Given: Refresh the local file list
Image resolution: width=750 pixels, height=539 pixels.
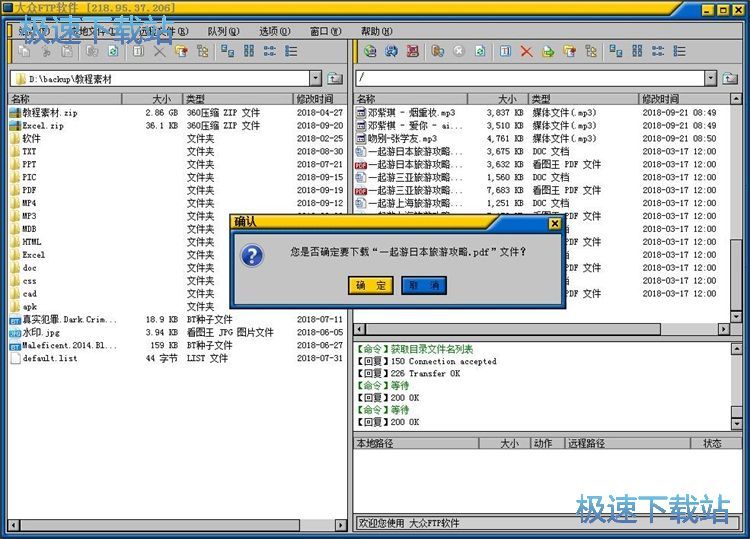Looking at the screenshot, I should click(x=113, y=51).
